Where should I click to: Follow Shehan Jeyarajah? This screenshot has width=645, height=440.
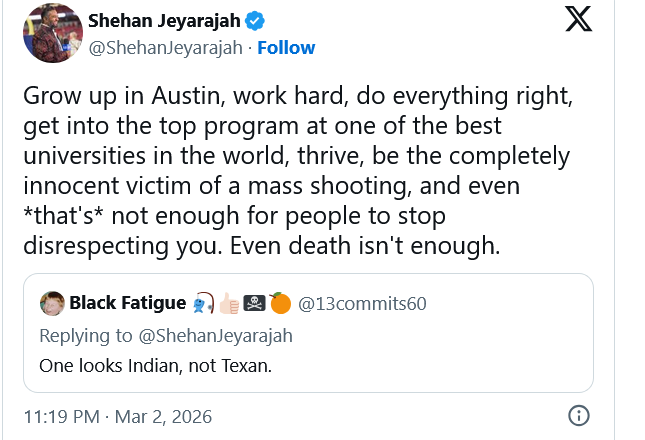click(x=288, y=47)
